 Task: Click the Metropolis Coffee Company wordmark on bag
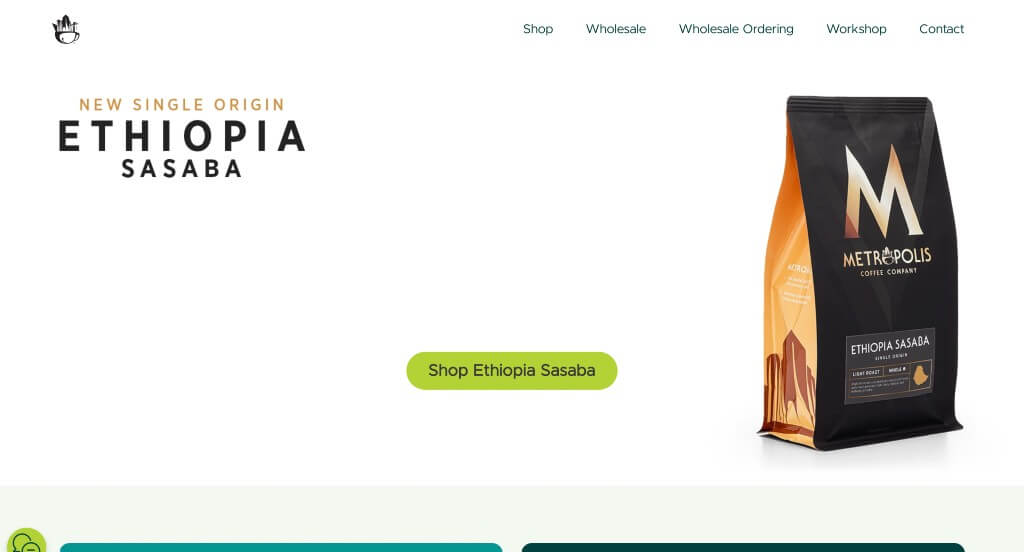tap(887, 261)
